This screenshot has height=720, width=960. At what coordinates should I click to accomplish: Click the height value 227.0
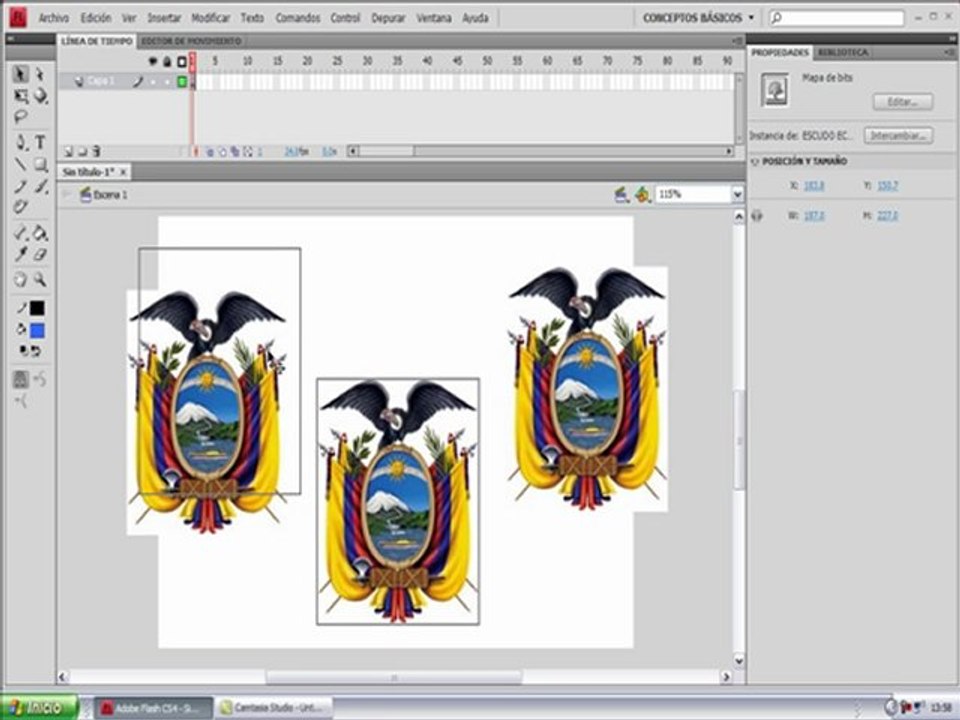[x=887, y=216]
